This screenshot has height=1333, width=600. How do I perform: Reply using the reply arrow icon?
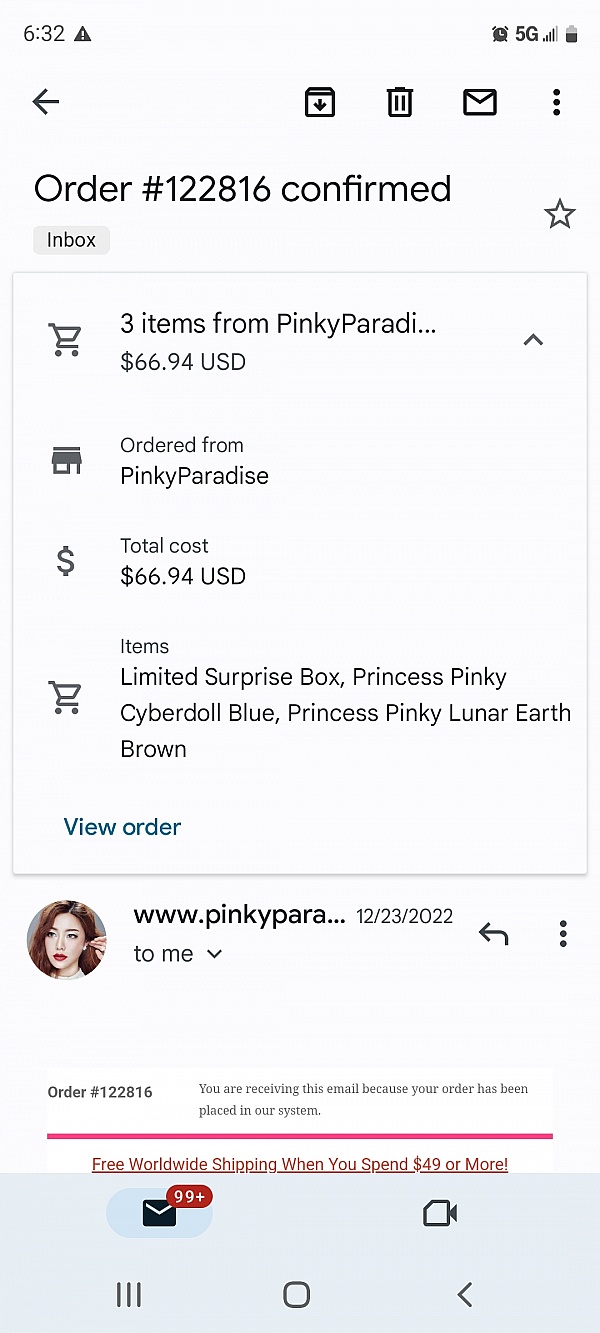(x=493, y=934)
